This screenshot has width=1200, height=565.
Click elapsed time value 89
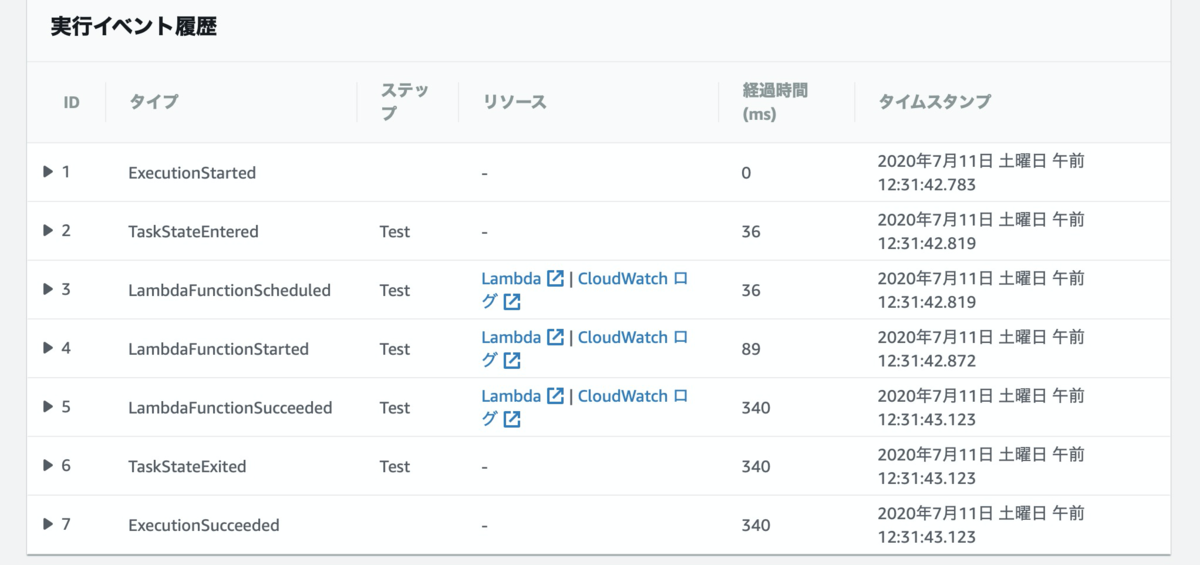click(x=751, y=349)
